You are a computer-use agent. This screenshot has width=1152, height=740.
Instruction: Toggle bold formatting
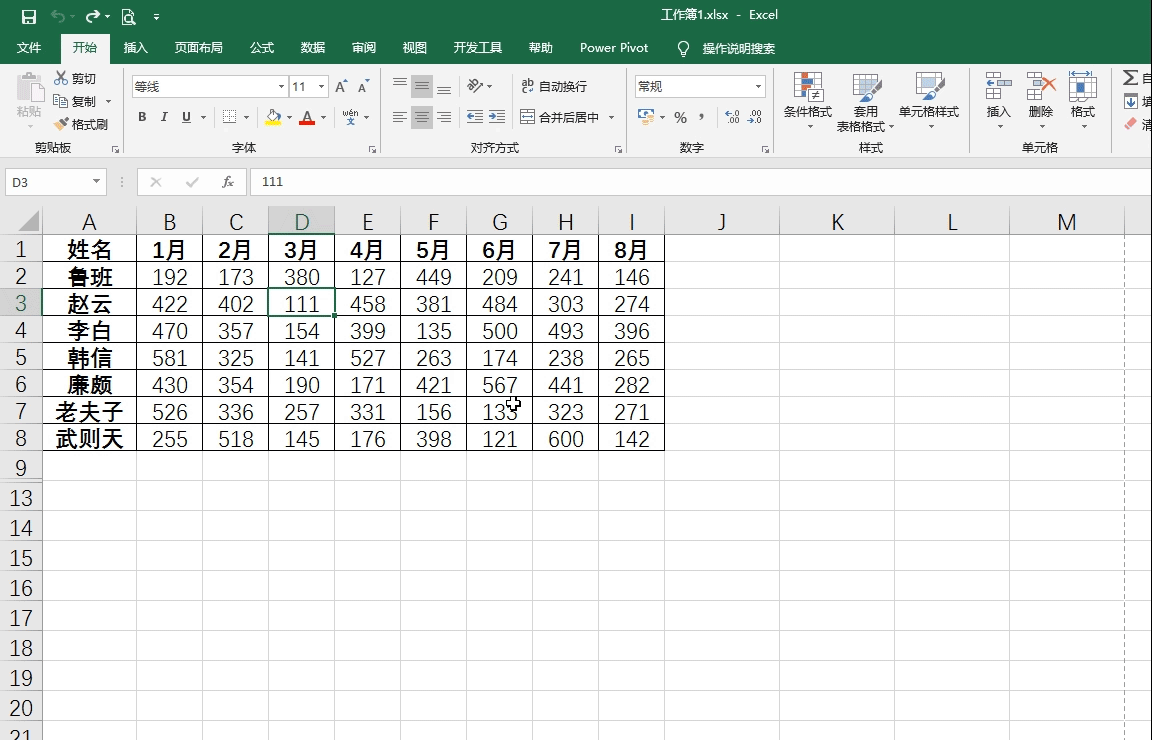click(x=143, y=117)
